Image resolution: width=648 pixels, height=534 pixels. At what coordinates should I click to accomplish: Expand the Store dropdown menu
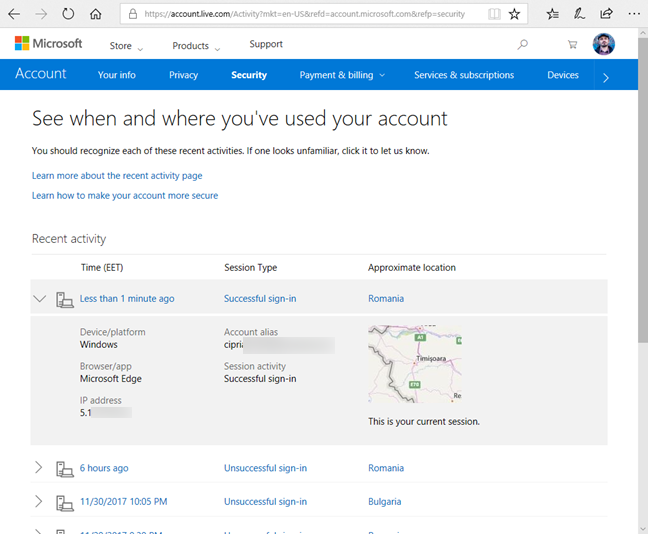[x=126, y=46]
